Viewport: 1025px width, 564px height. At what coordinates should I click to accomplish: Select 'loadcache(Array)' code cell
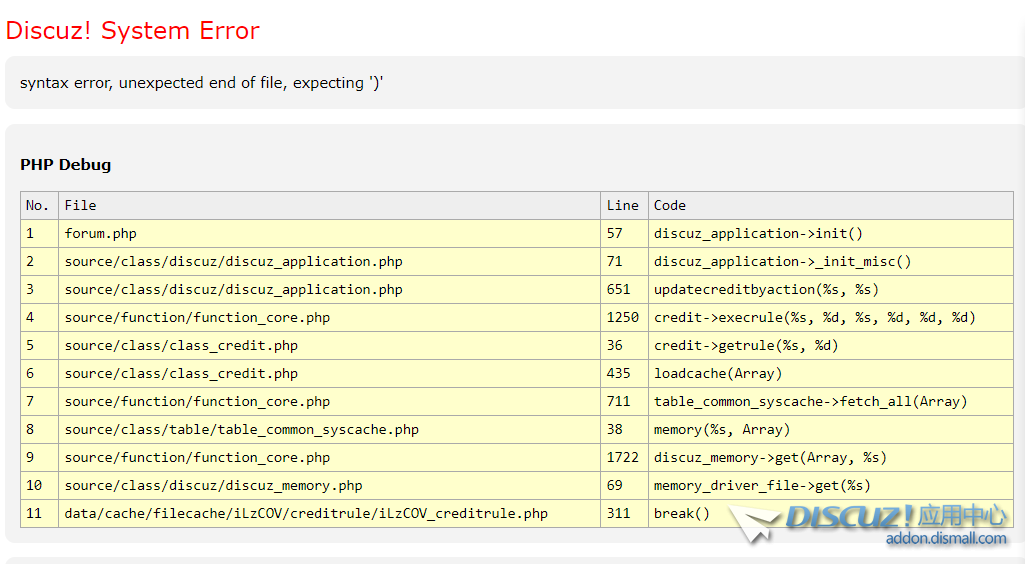831,374
